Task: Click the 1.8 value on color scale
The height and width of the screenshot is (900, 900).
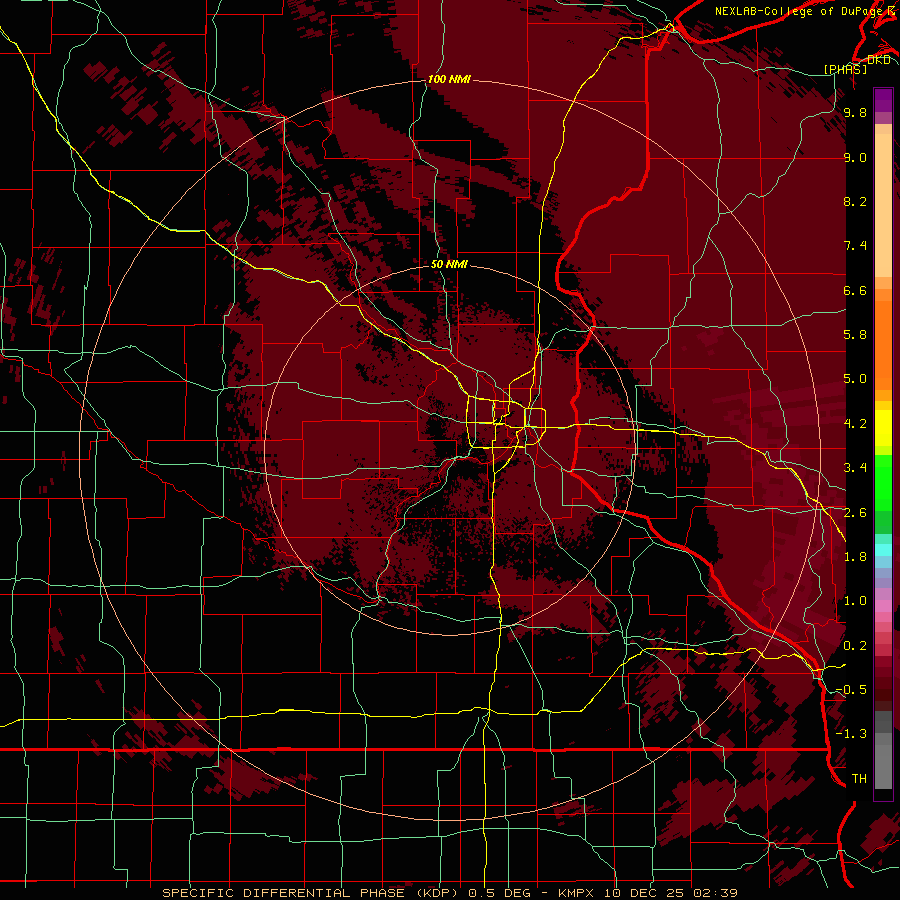Action: click(855, 557)
